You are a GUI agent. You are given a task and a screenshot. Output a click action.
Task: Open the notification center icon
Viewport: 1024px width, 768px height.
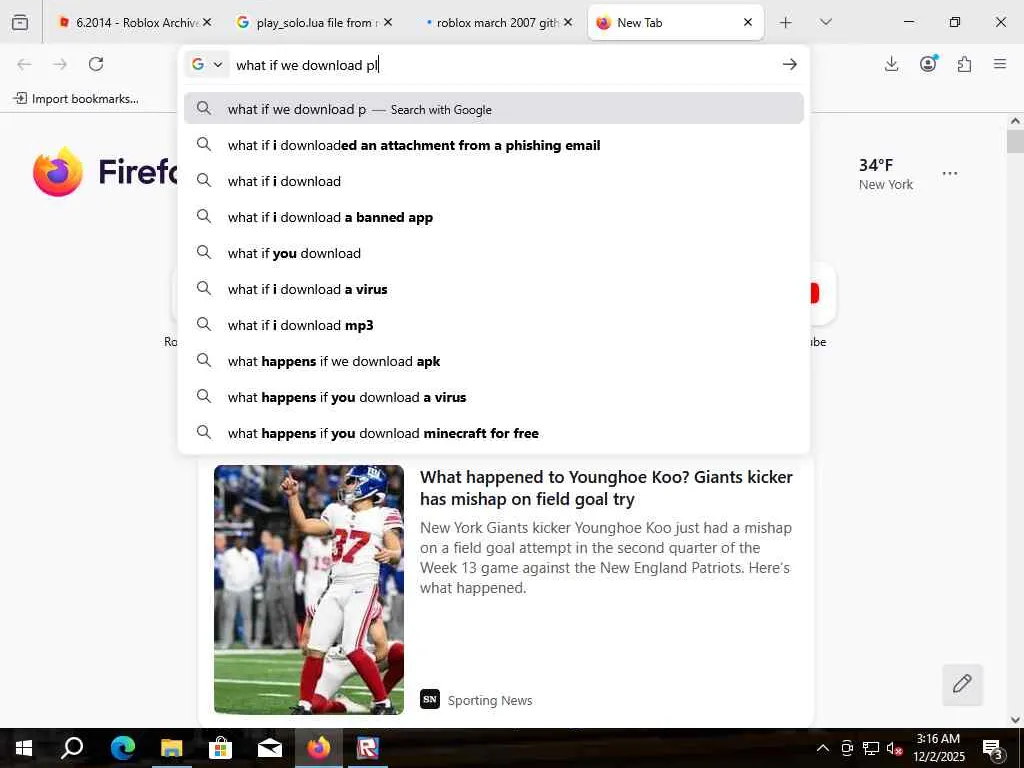point(993,748)
